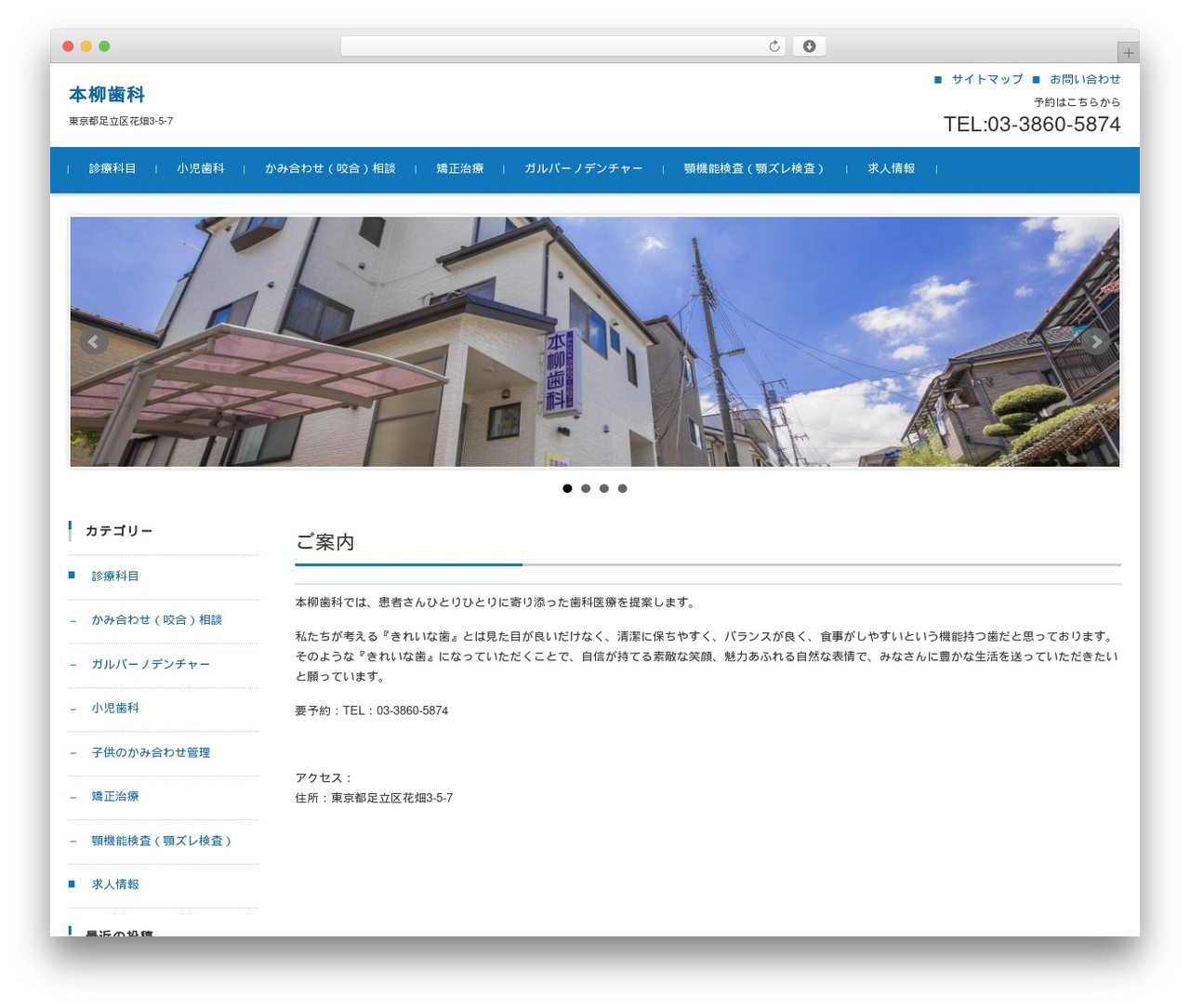This screenshot has height=1008, width=1190.
Task: Open the browser downloads icon
Action: (x=809, y=46)
